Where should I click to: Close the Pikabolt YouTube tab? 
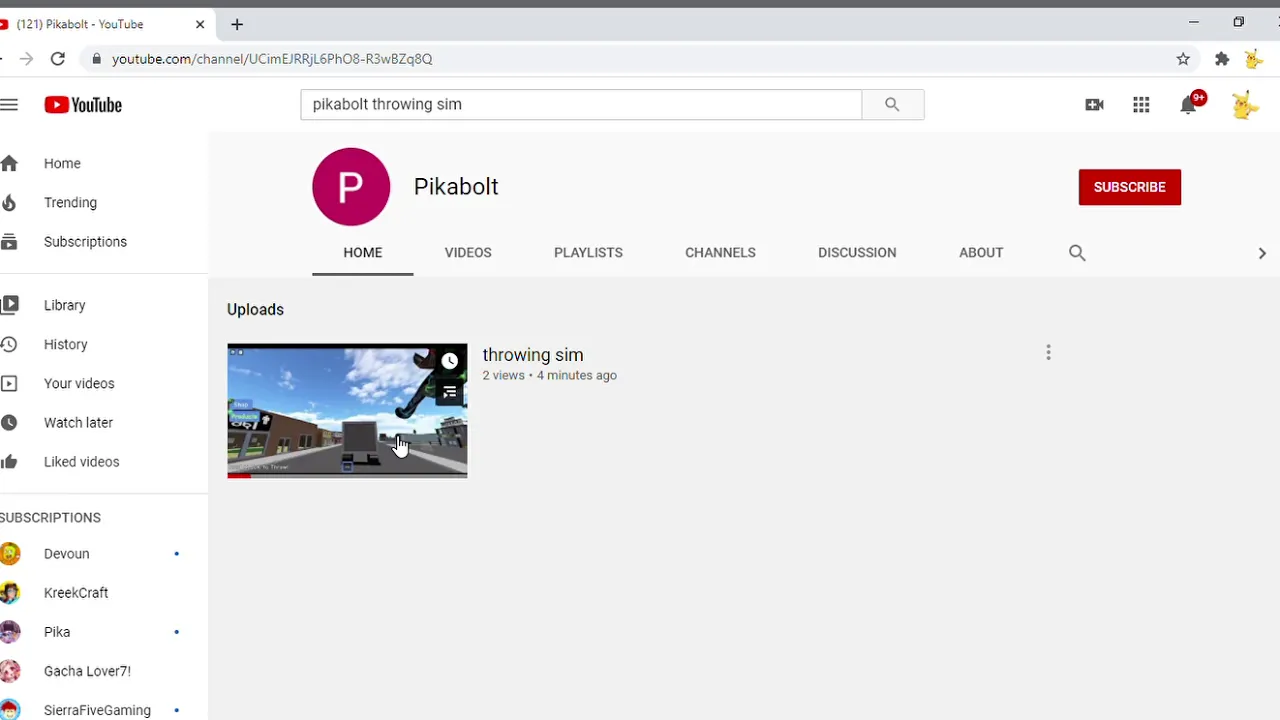(200, 24)
